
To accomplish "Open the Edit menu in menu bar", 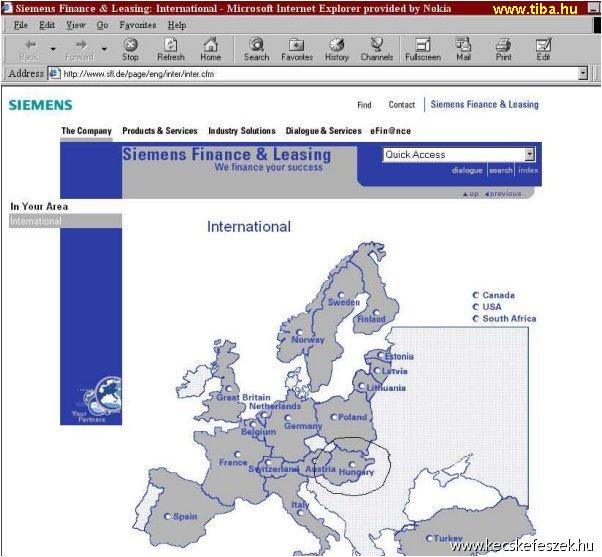I will pos(47,25).
